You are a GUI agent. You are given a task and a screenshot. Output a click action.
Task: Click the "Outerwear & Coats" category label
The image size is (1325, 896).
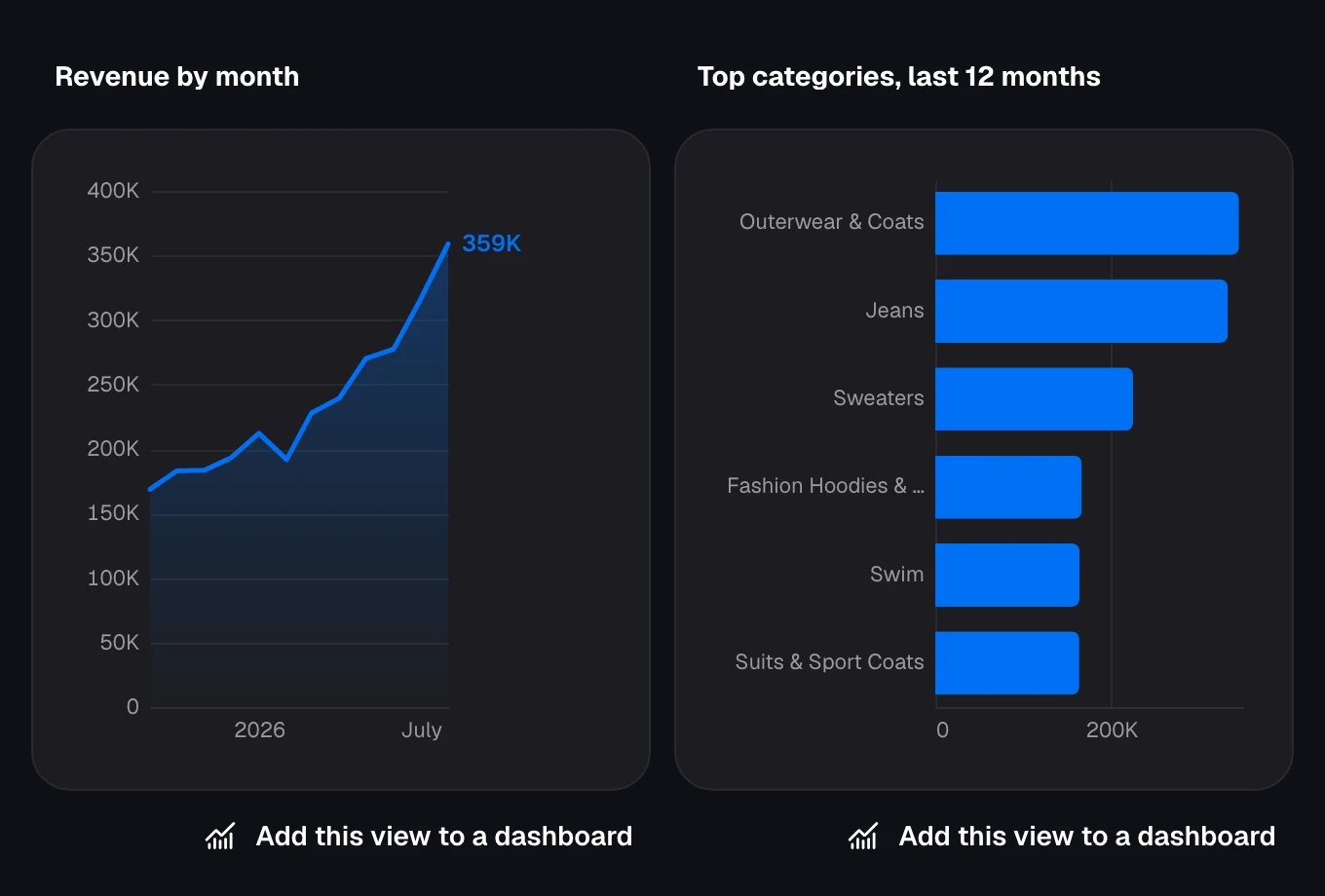click(831, 222)
